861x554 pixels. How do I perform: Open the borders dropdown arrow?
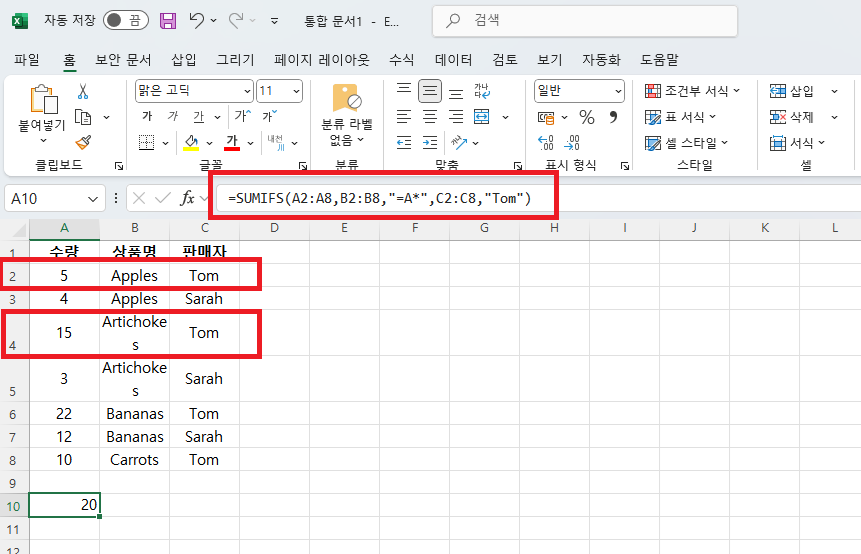tap(165, 143)
